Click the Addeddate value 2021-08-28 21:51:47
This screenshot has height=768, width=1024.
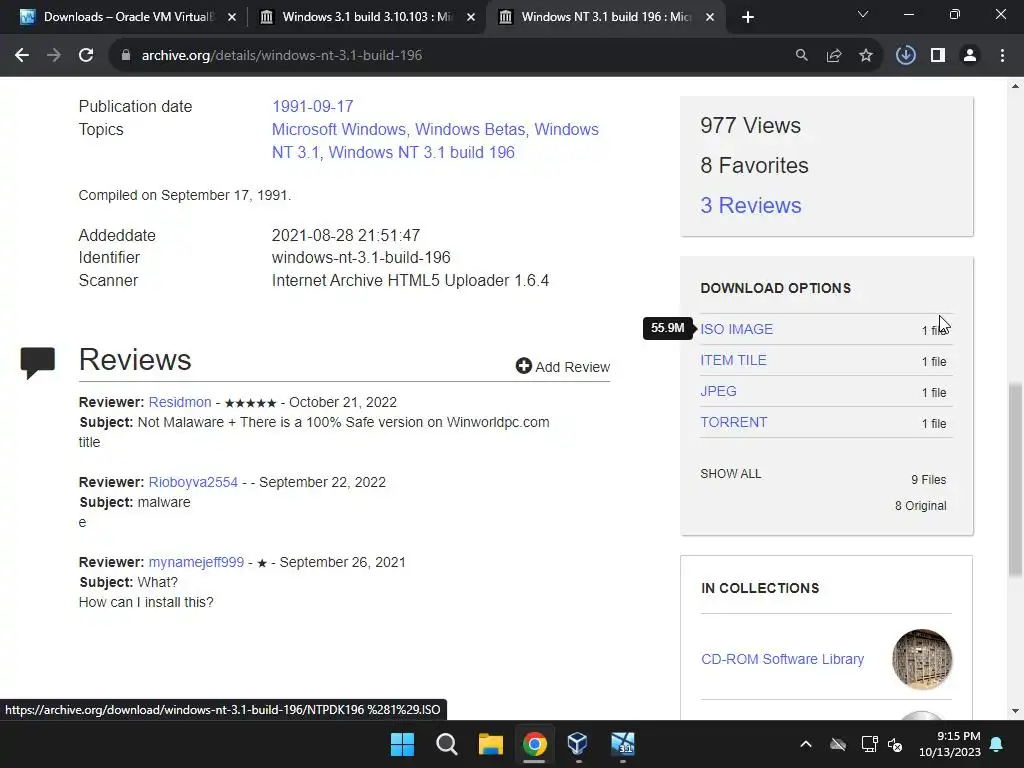coord(346,235)
